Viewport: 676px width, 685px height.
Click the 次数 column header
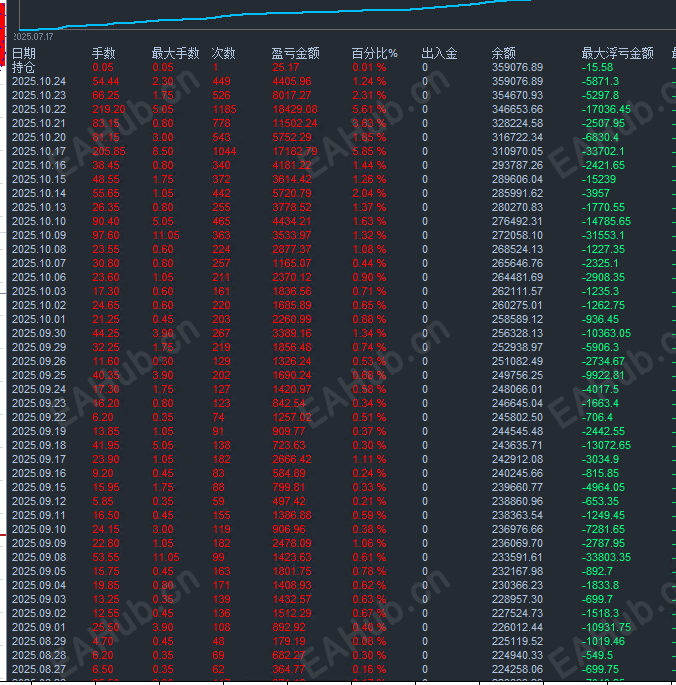[223, 54]
